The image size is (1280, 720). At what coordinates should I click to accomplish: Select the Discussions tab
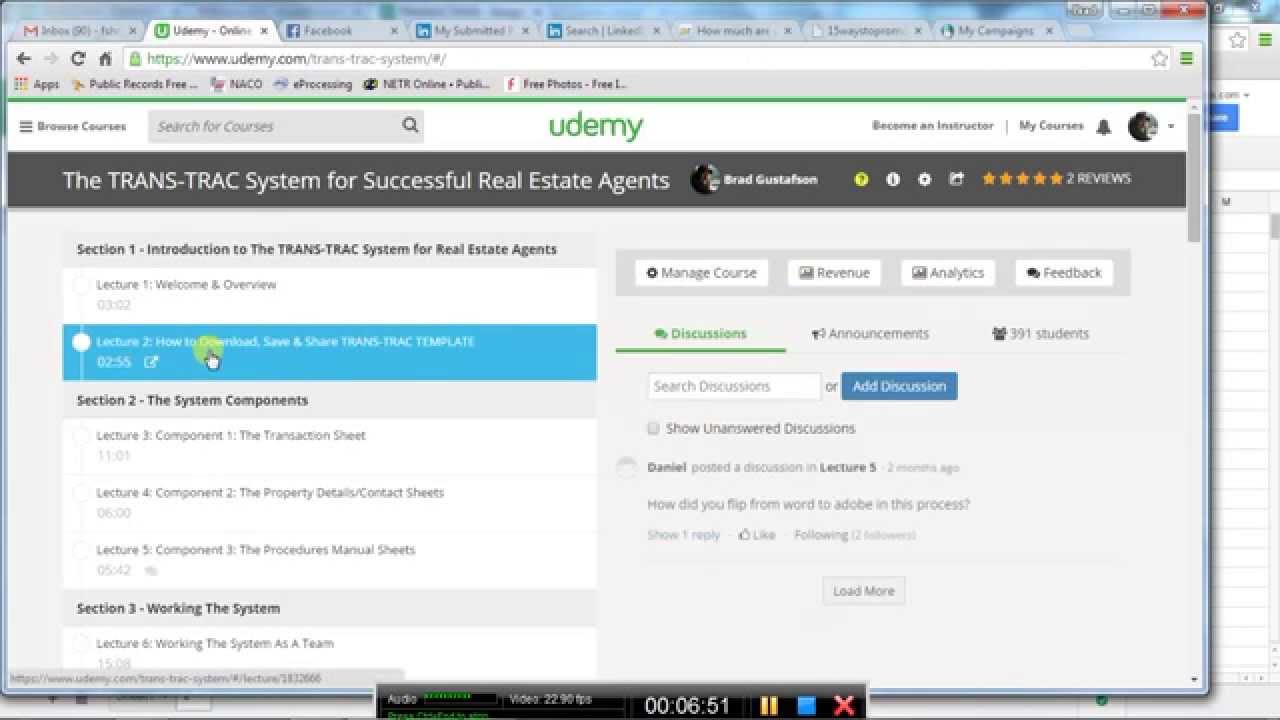[x=701, y=334]
